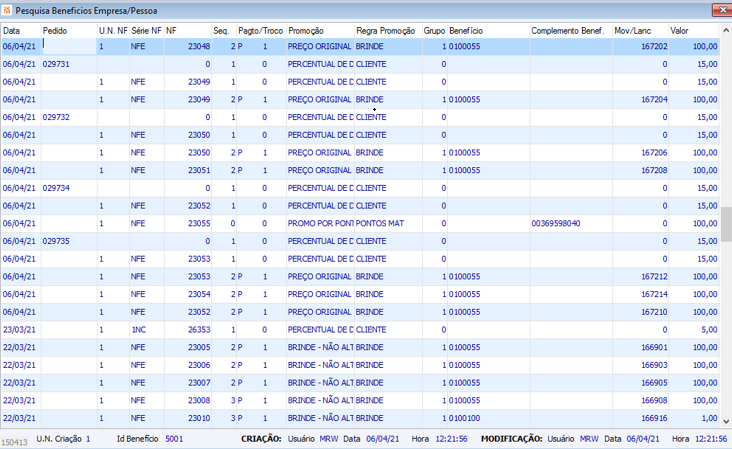732x449 pixels.
Task: Select NF cell 23048
Action: point(188,46)
